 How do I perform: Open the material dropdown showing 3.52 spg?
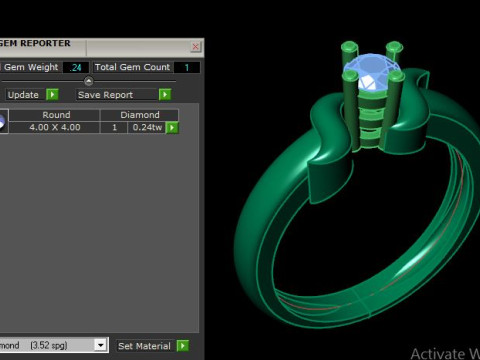coord(100,345)
